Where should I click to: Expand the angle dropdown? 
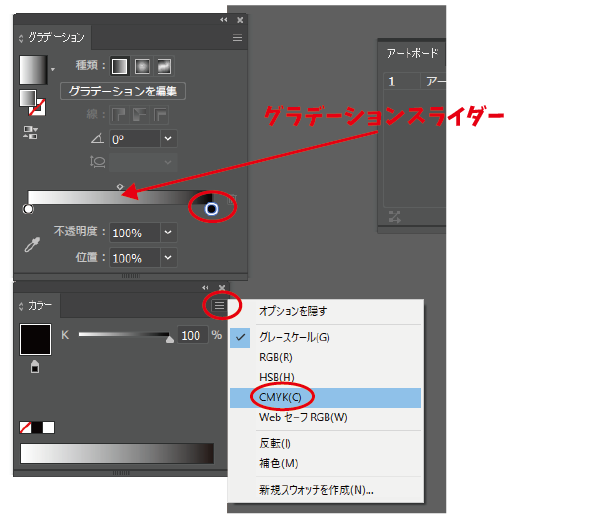(168, 139)
